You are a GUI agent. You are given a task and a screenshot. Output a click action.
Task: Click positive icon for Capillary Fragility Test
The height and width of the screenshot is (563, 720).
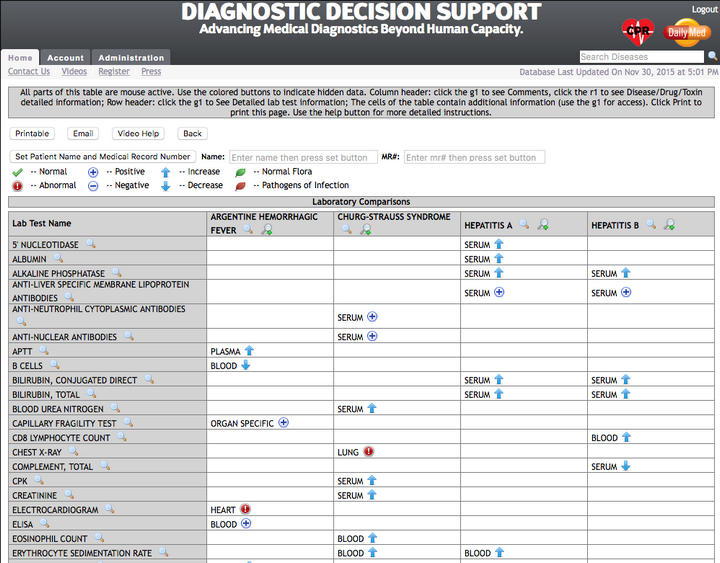[284, 422]
